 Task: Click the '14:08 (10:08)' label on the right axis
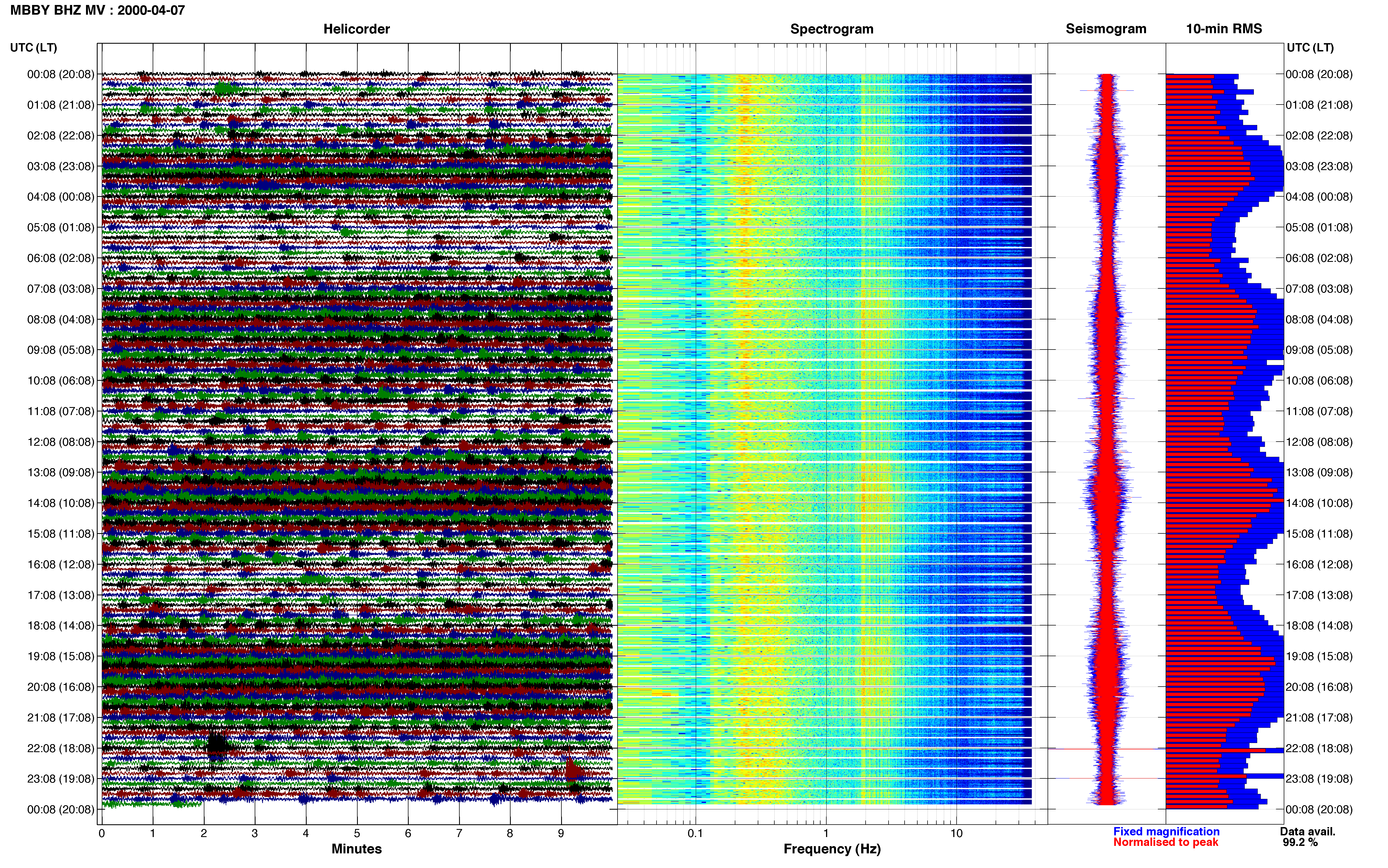pos(1319,504)
